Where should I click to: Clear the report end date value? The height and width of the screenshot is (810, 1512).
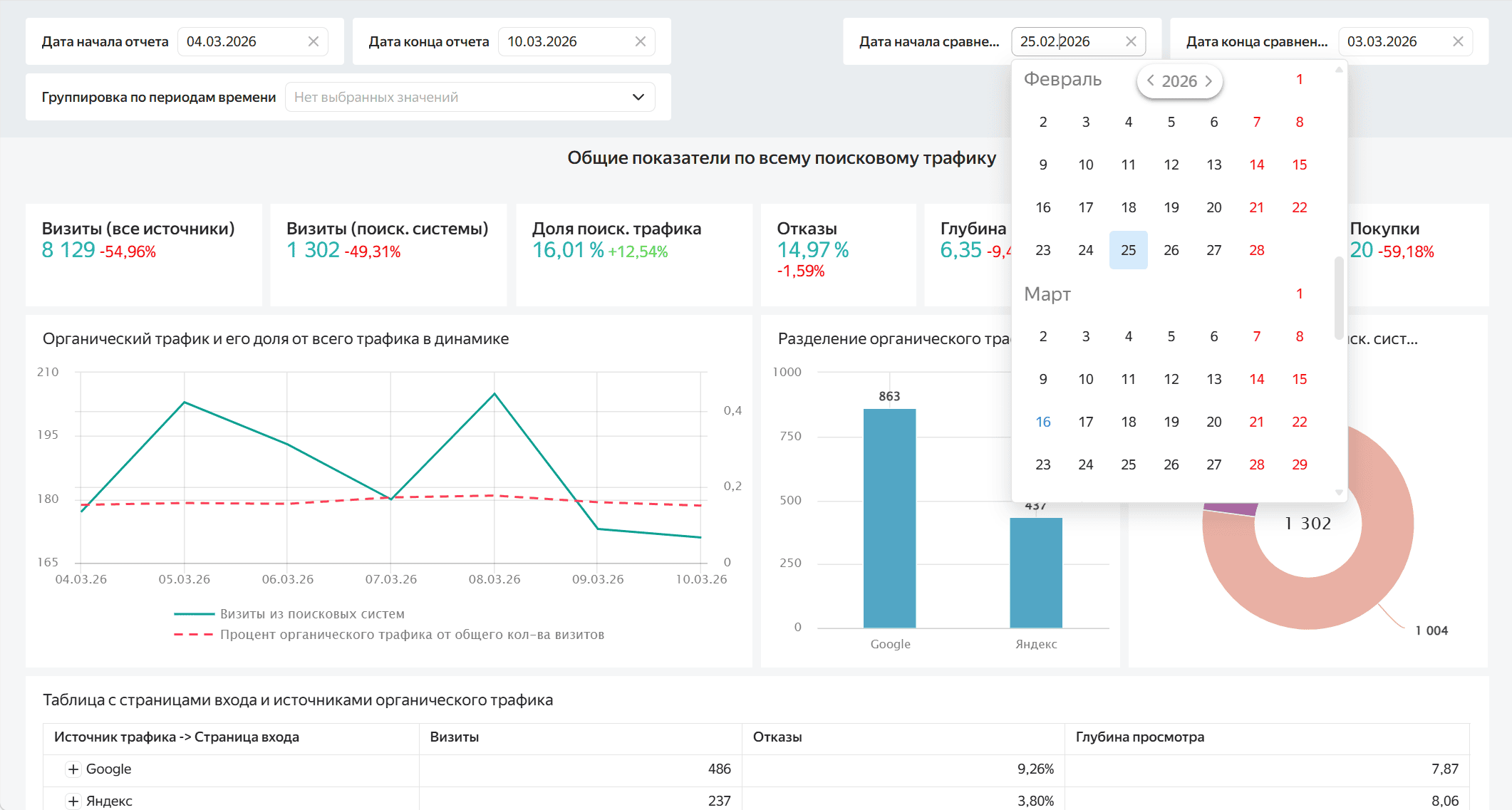[x=640, y=41]
